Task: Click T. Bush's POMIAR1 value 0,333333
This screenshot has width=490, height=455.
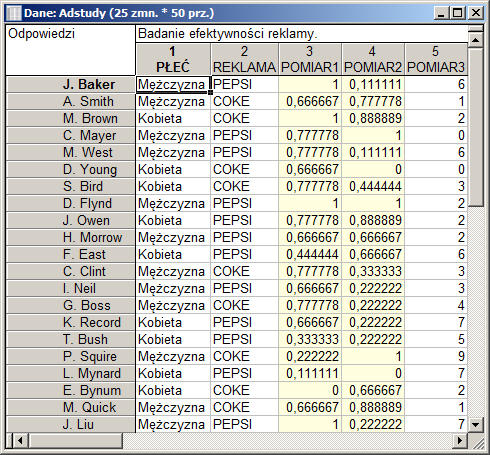Action: (310, 340)
